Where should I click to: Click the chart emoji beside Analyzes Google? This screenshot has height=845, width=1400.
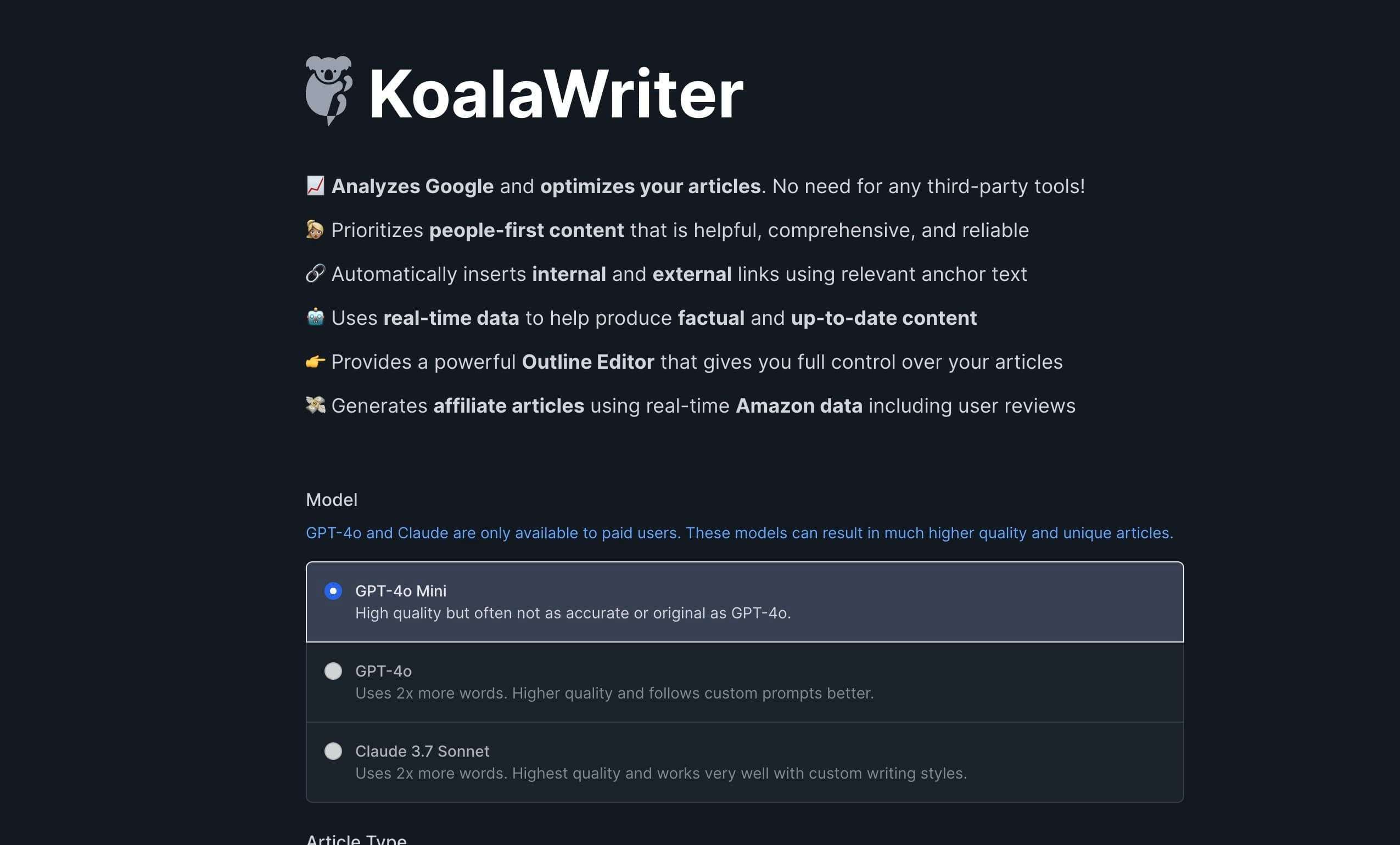point(315,185)
